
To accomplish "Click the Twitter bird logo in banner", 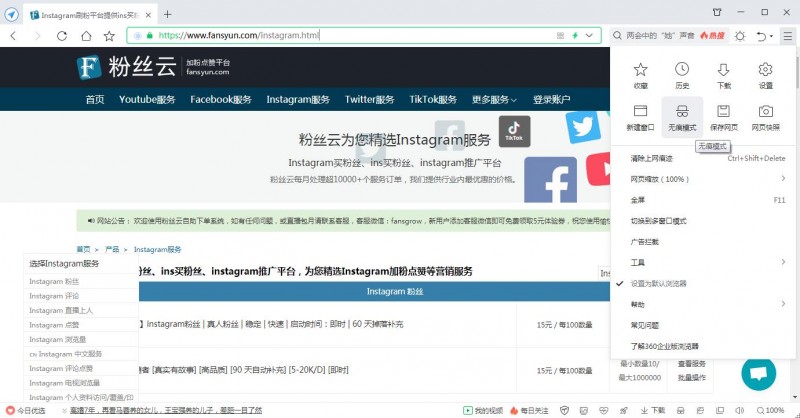I will tap(583, 126).
